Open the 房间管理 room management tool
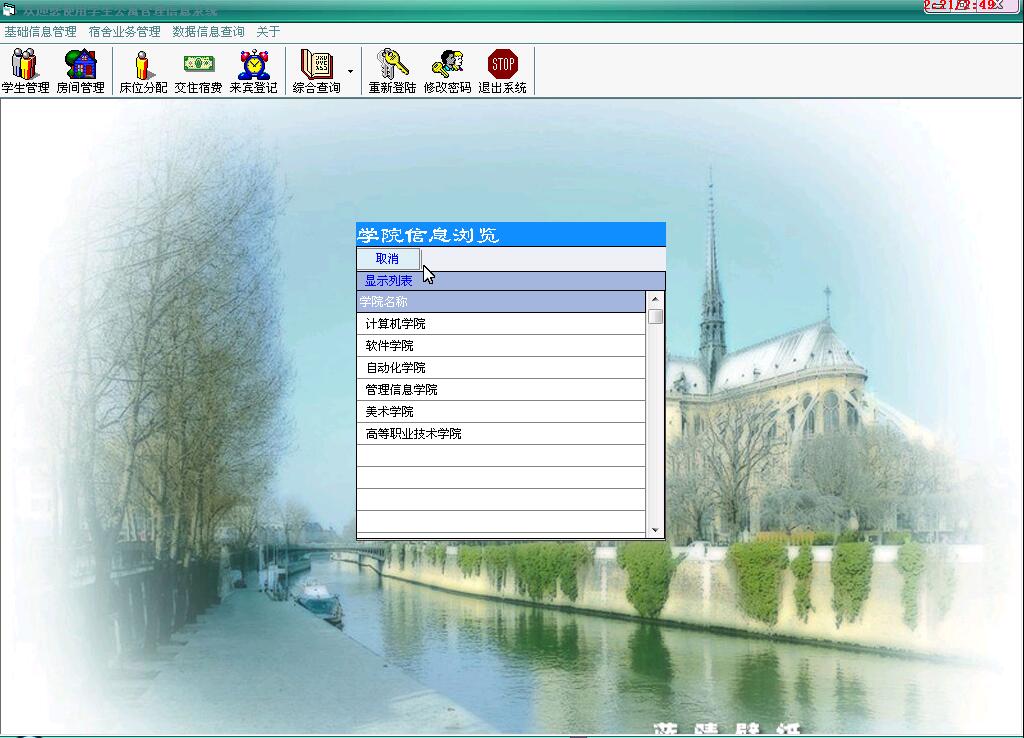 pyautogui.click(x=80, y=71)
